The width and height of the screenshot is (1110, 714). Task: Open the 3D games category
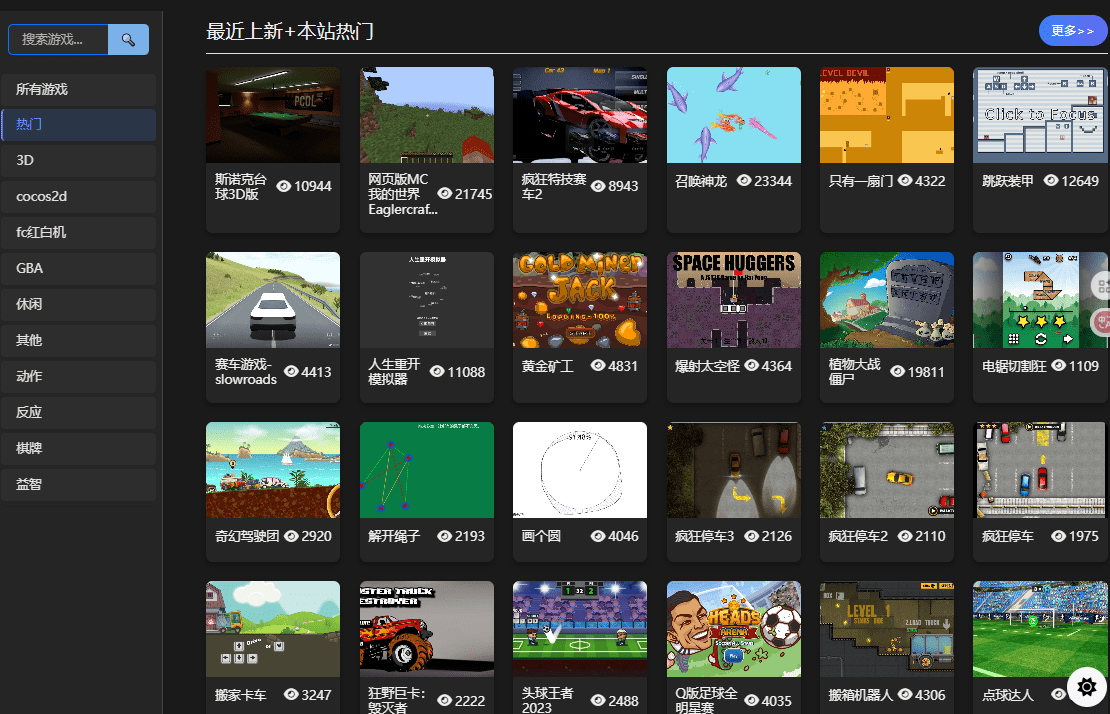[78, 160]
